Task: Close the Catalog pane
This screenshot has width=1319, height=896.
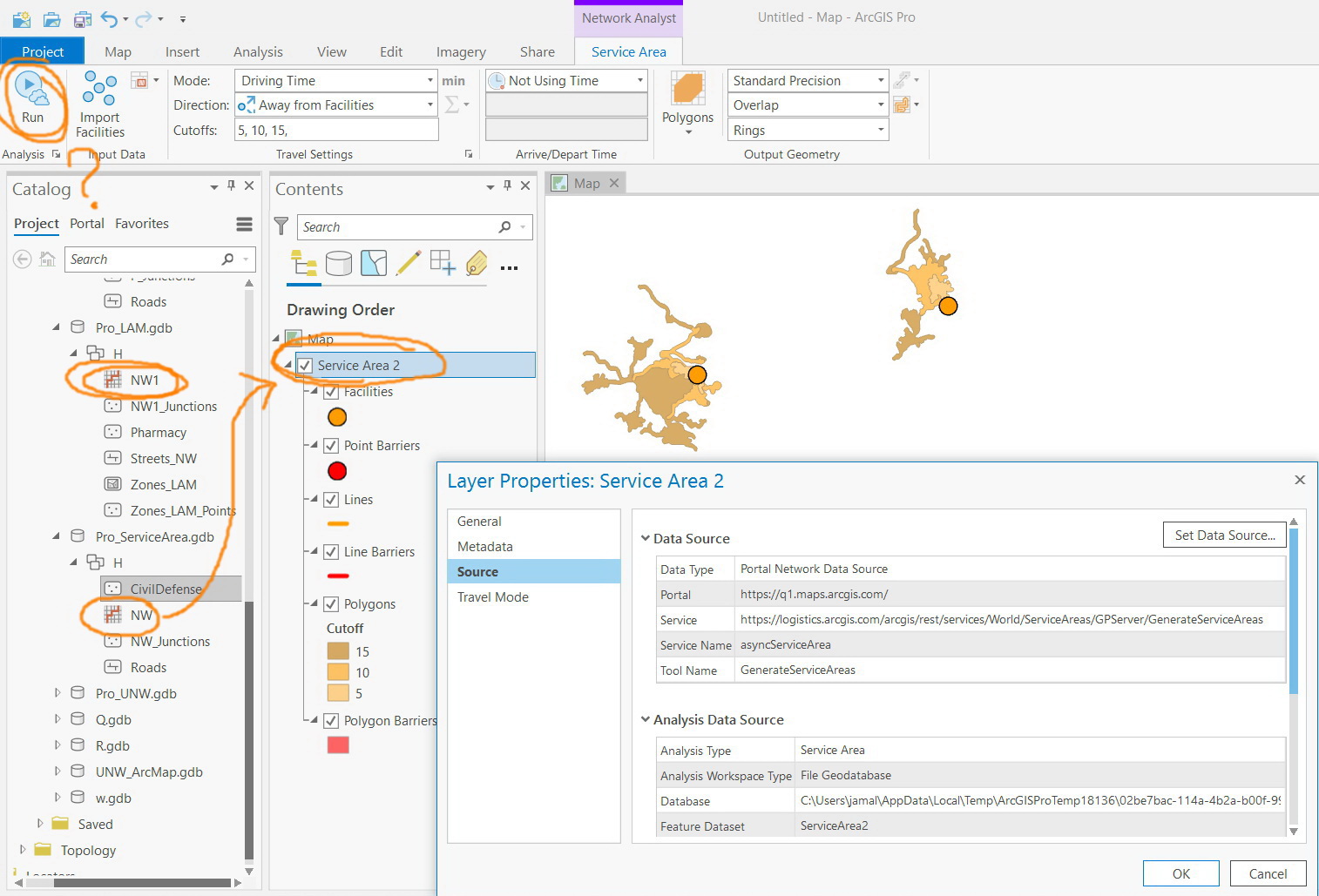Action: click(x=249, y=185)
